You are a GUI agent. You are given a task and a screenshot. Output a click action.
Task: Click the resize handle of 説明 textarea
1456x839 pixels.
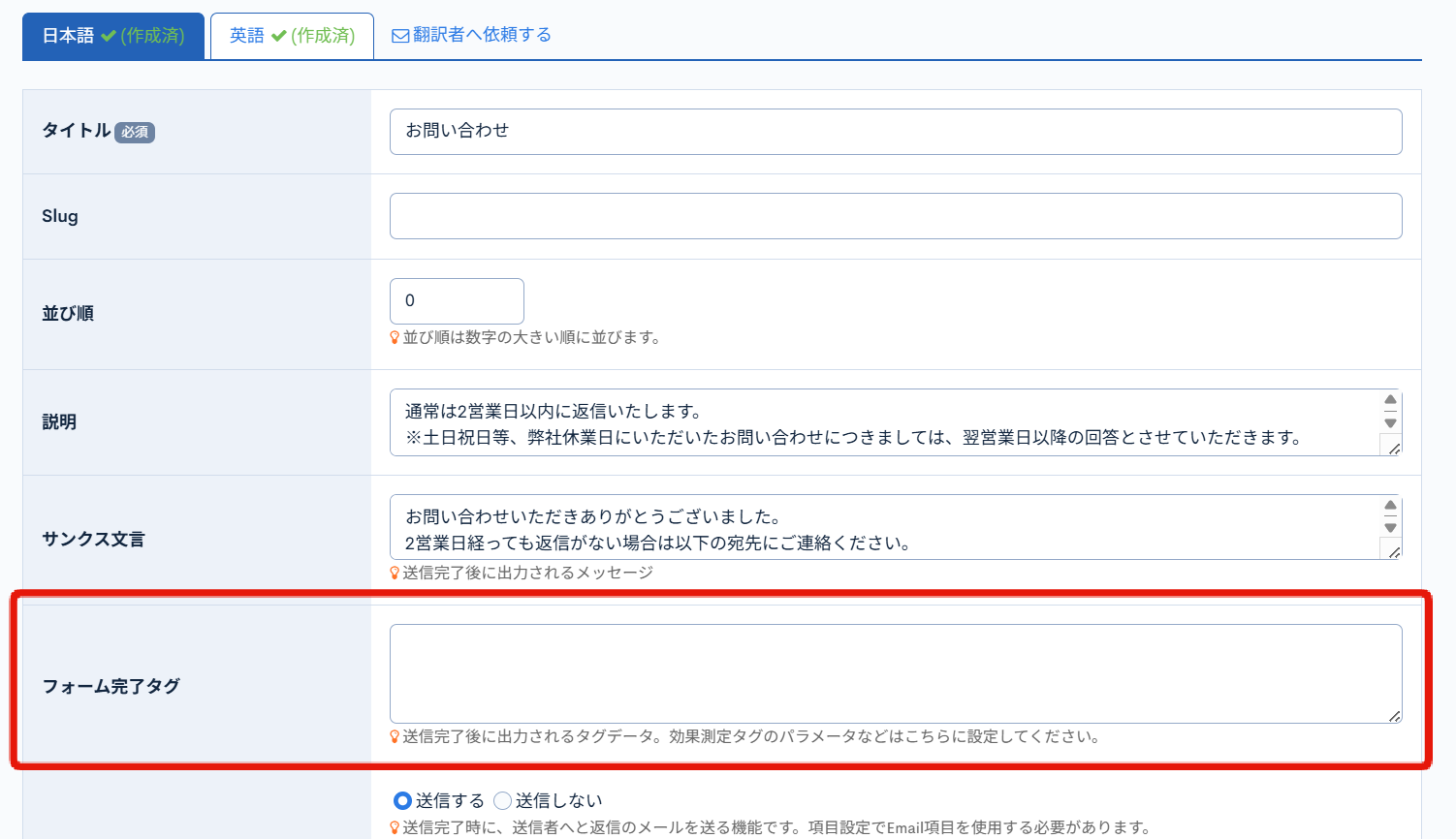pos(1394,448)
